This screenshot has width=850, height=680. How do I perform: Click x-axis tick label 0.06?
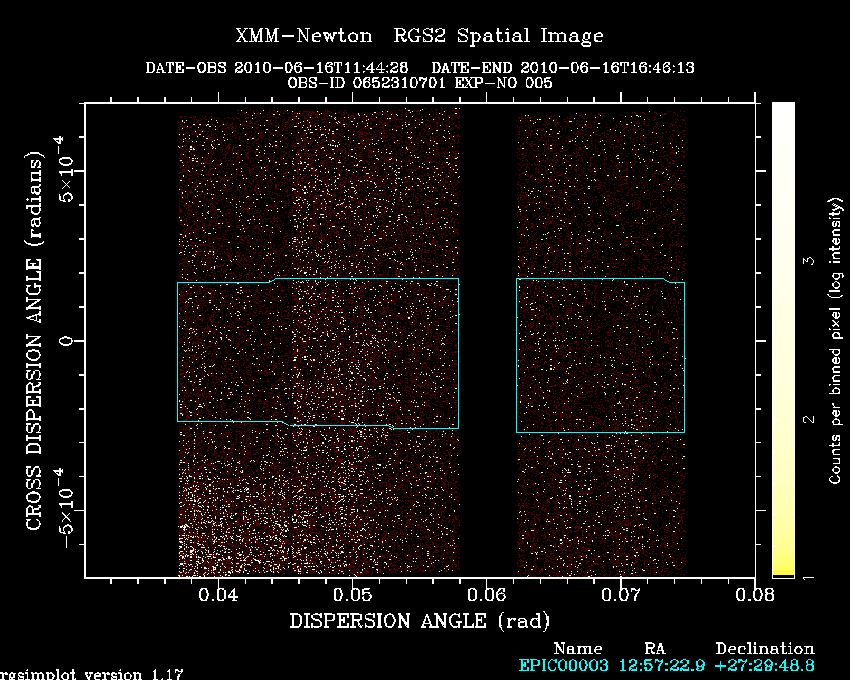point(487,595)
